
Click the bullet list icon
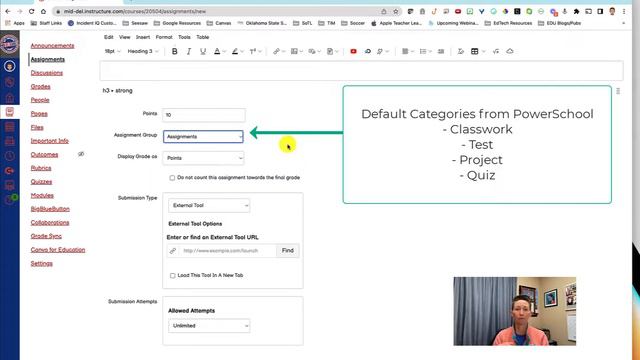pyautogui.click(x=423, y=51)
